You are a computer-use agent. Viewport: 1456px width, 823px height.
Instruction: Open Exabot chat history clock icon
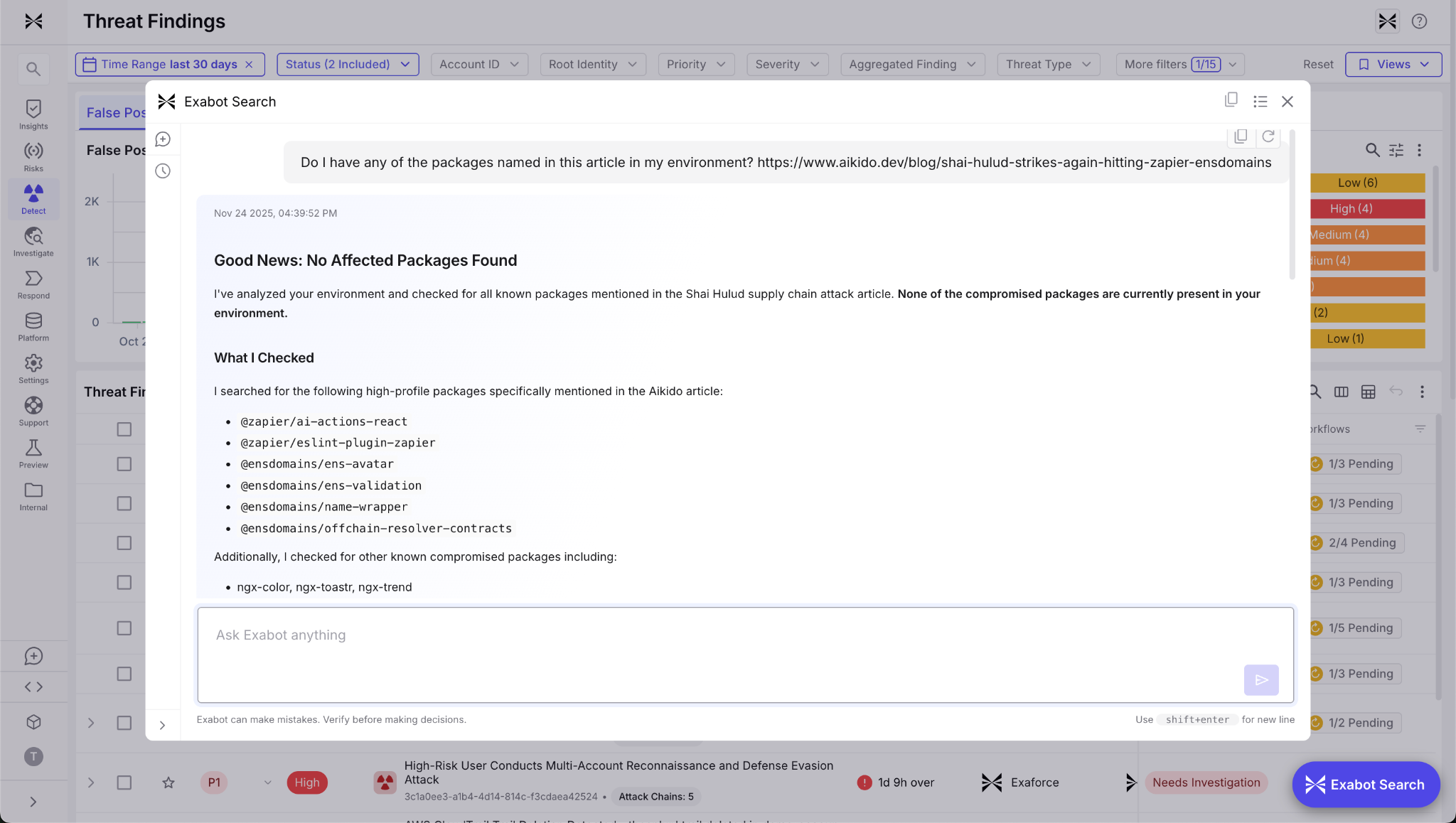(x=163, y=171)
